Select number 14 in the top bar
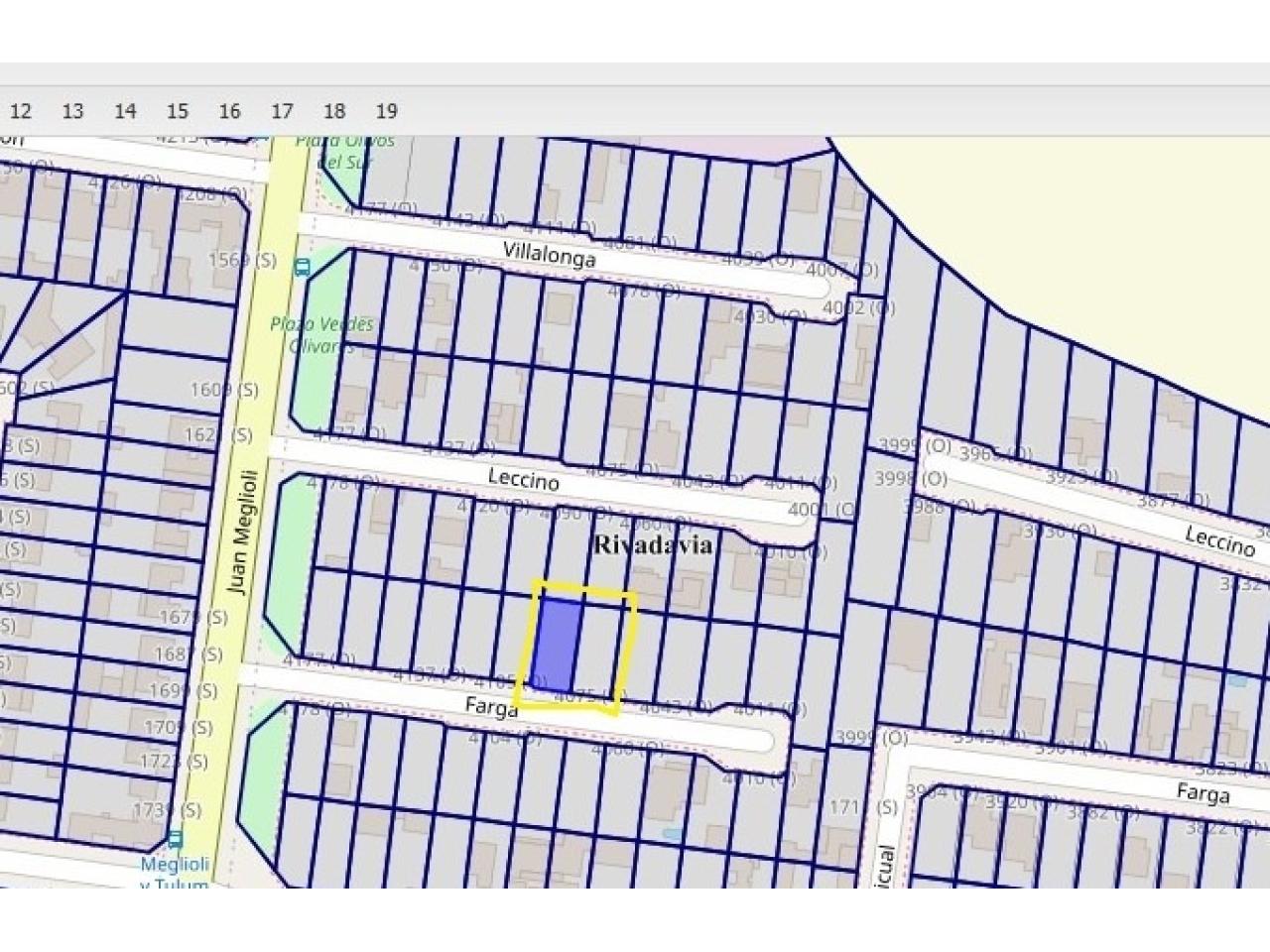This screenshot has height=952, width=1270. click(125, 111)
